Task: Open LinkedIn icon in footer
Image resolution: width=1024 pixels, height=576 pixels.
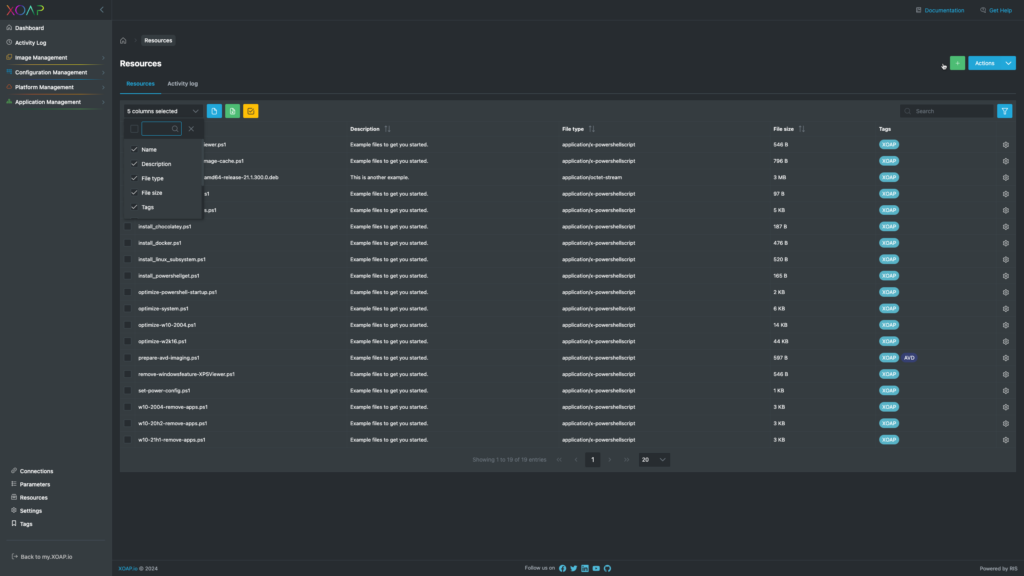Action: click(x=584, y=568)
